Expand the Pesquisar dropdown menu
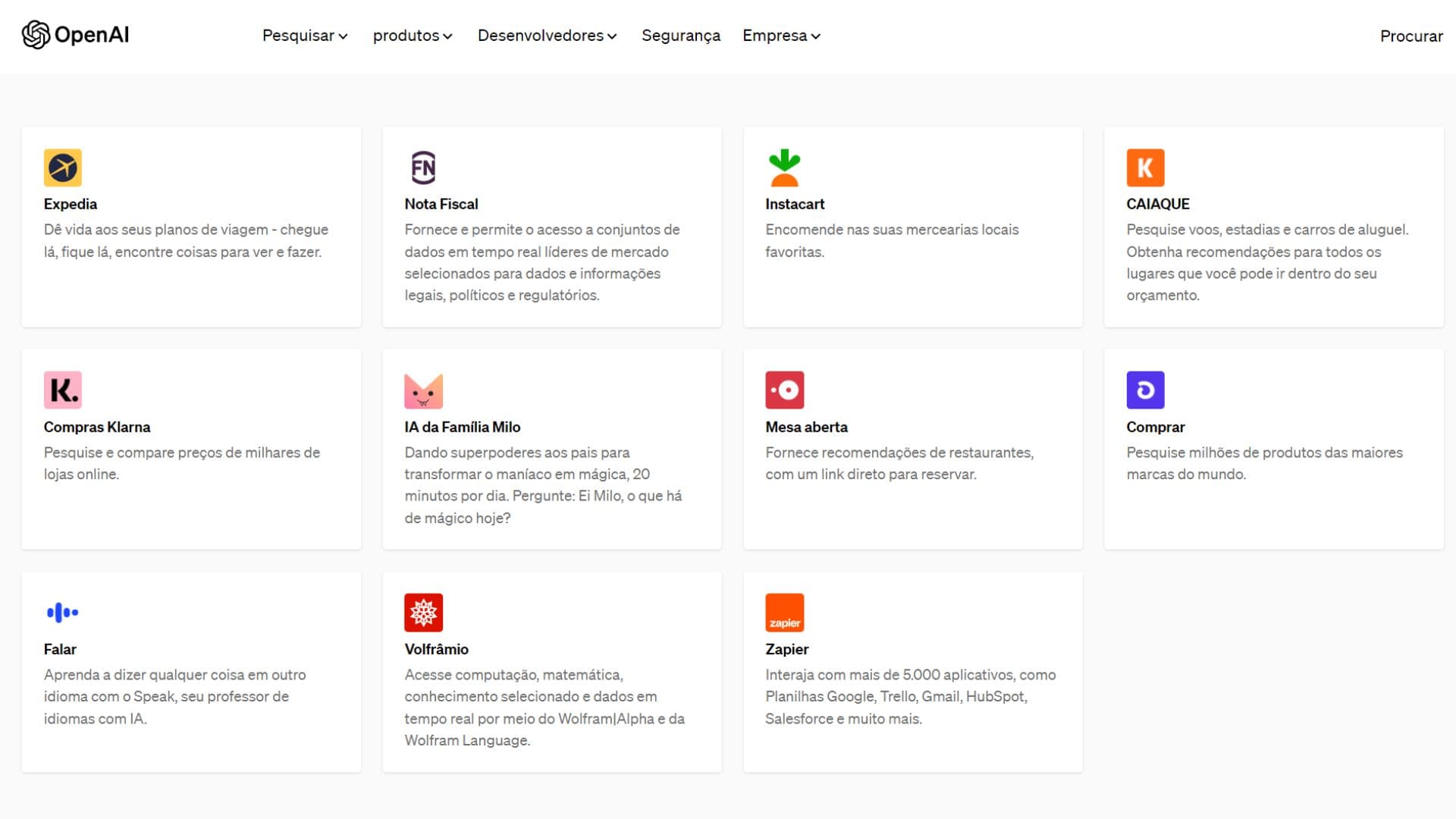Viewport: 1456px width, 819px height. click(x=305, y=36)
